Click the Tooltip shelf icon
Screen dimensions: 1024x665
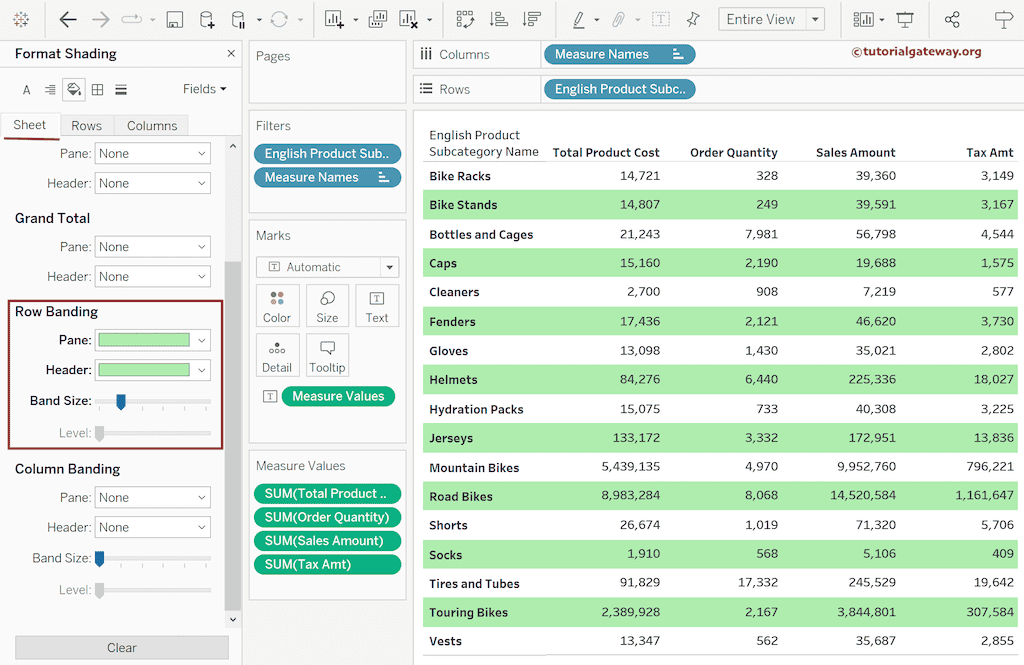click(327, 355)
